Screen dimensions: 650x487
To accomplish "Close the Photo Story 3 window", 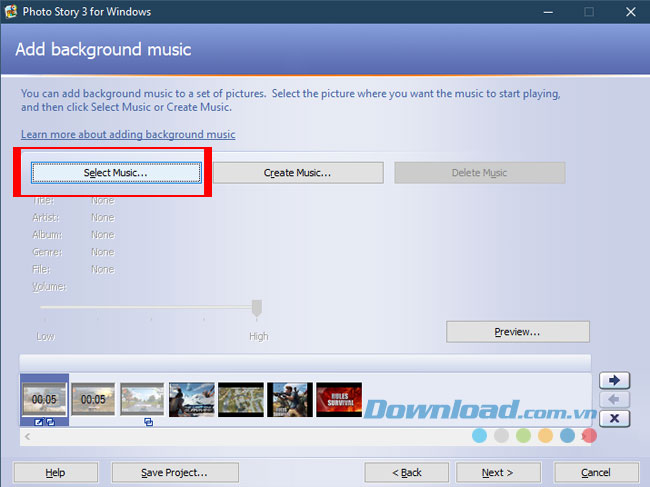I will point(631,12).
